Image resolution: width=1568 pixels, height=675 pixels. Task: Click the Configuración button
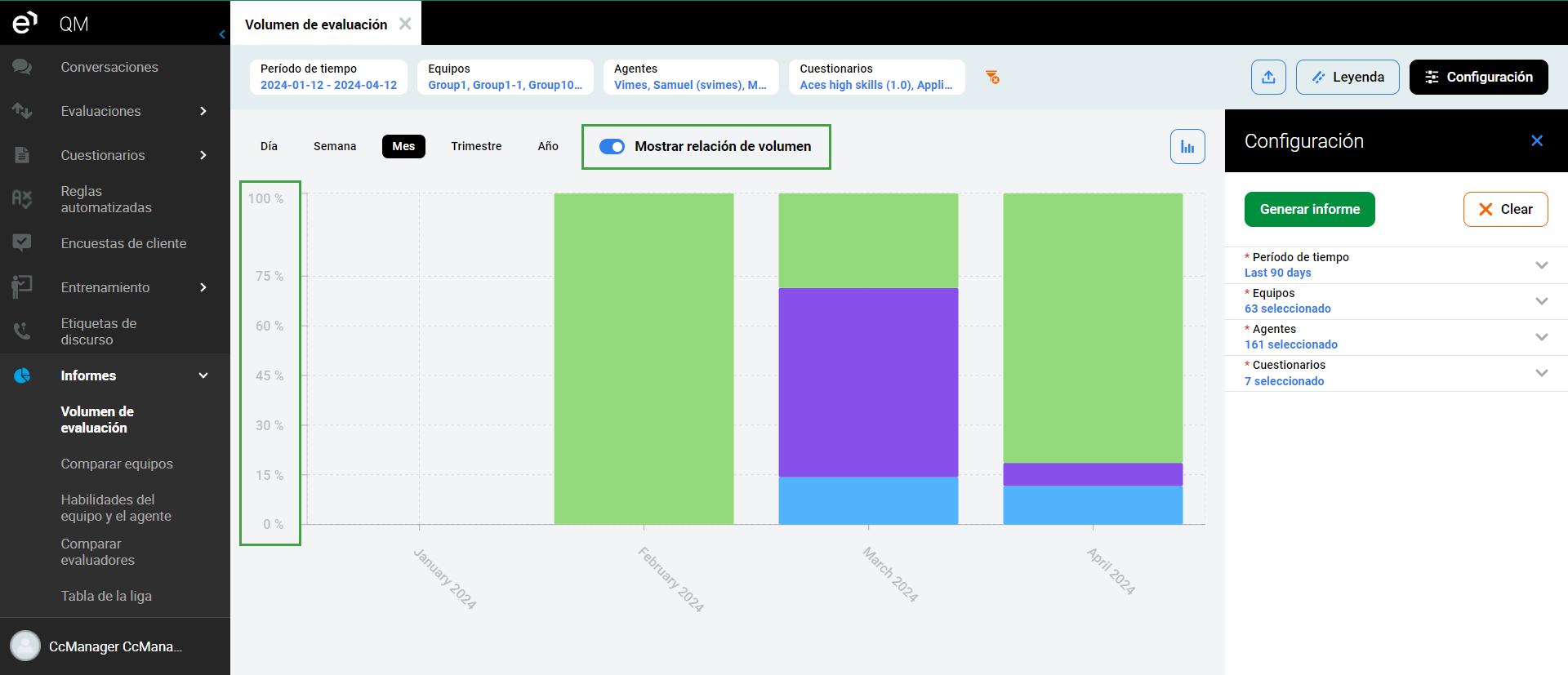[1479, 78]
